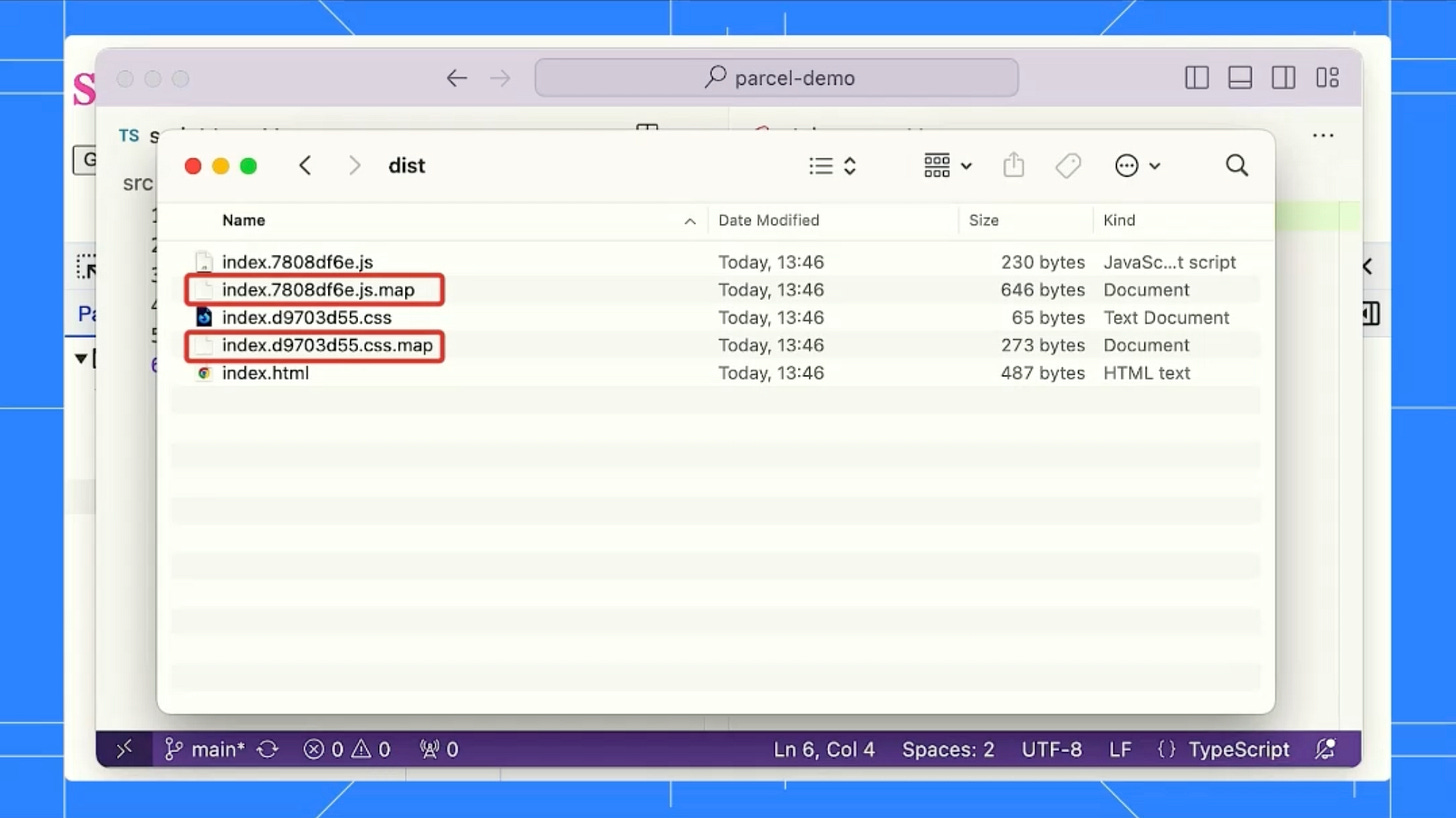
Task: Toggle the Name column sort arrow
Action: click(690, 221)
